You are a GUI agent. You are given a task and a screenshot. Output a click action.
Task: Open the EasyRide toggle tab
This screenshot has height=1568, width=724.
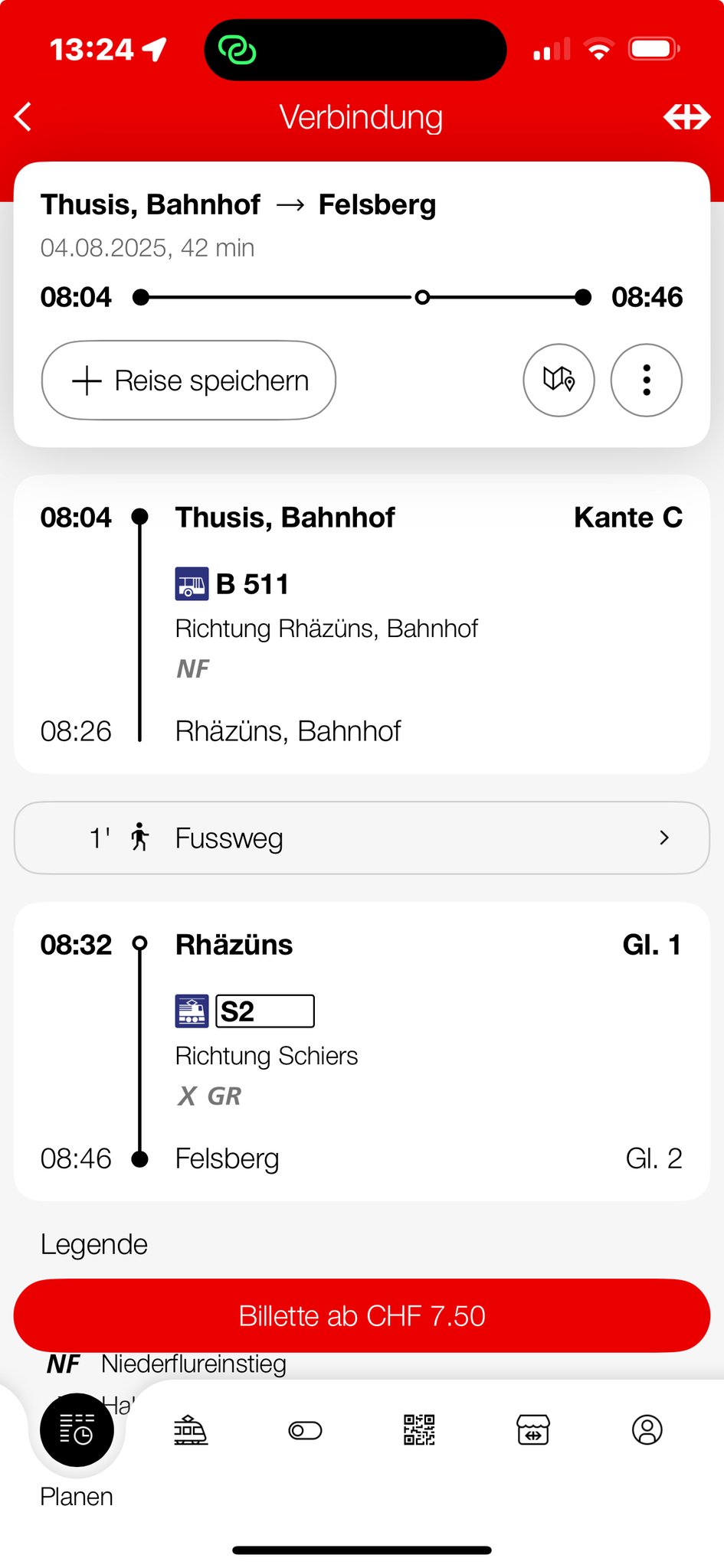tap(305, 1429)
